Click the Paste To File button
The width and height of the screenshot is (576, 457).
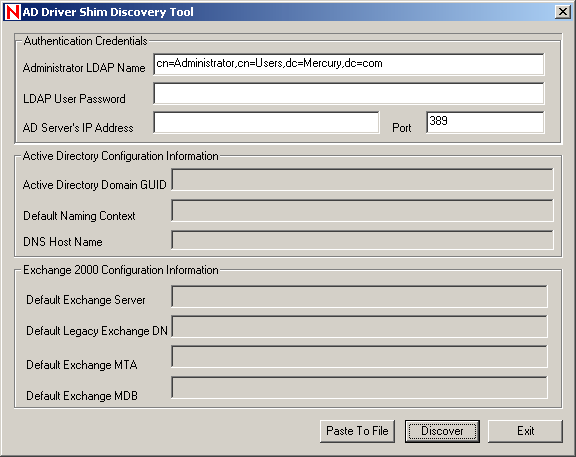[357, 431]
